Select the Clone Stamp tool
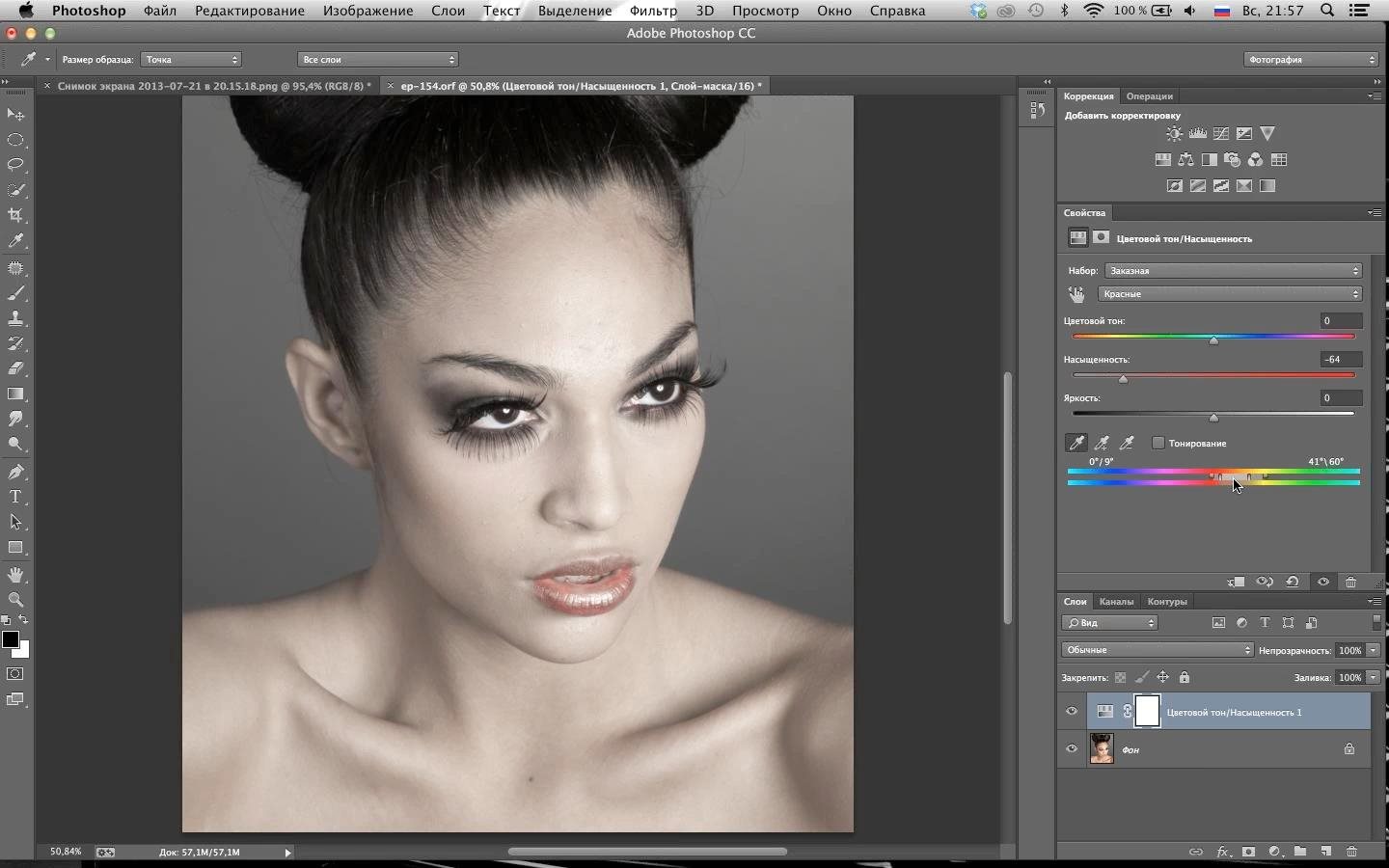The width and height of the screenshot is (1389, 868). click(x=15, y=318)
